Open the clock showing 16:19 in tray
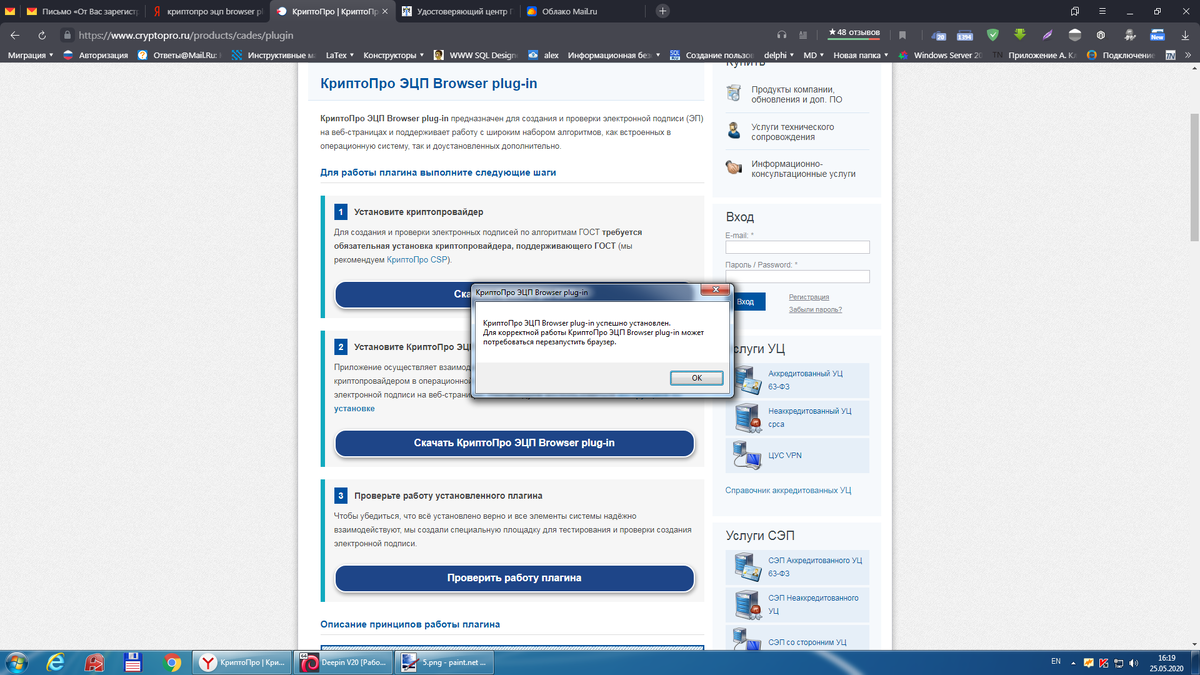1200x675 pixels. coord(1166,662)
